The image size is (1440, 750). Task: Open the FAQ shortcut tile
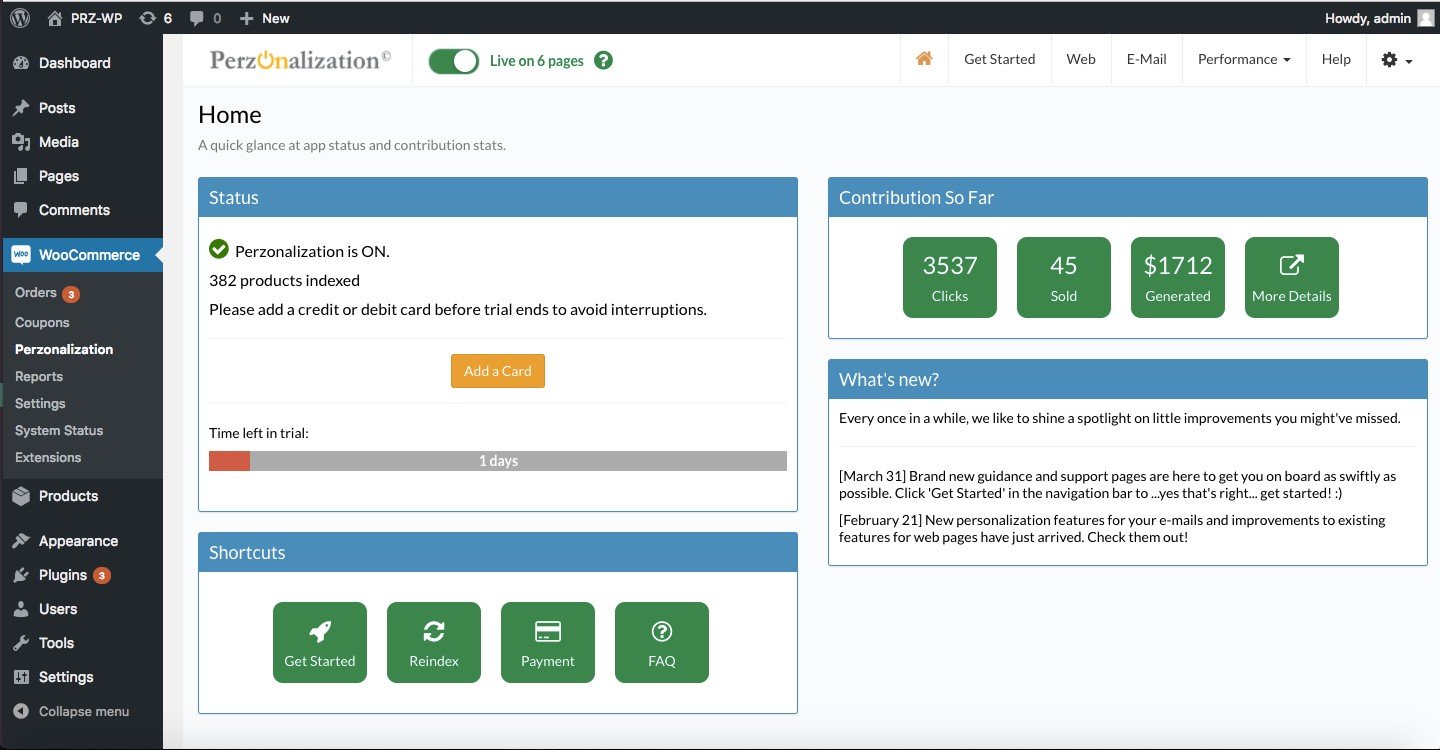(662, 642)
